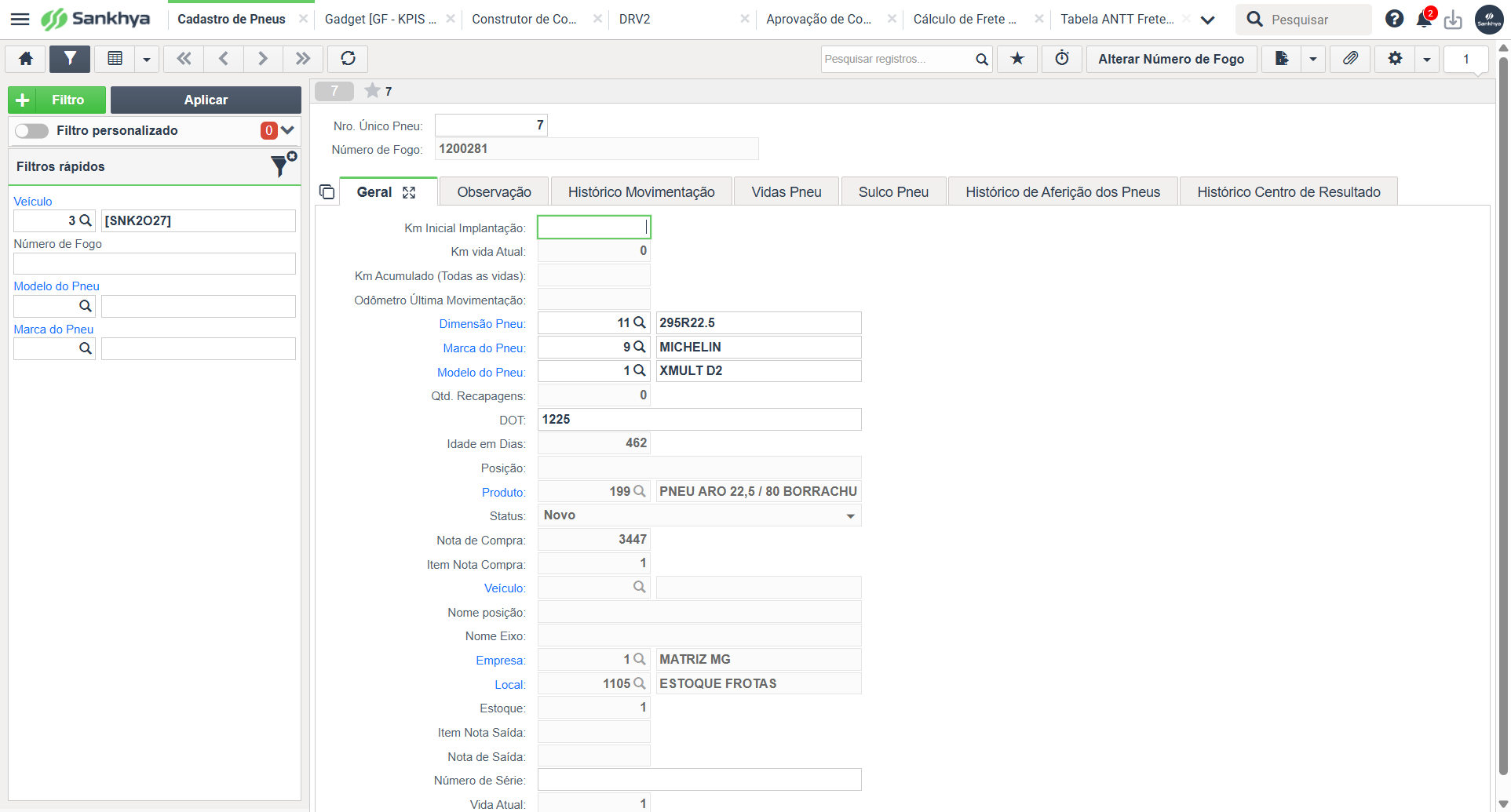The height and width of the screenshot is (812, 1511).
Task: Click the stopwatch timer icon
Action: (x=1062, y=59)
